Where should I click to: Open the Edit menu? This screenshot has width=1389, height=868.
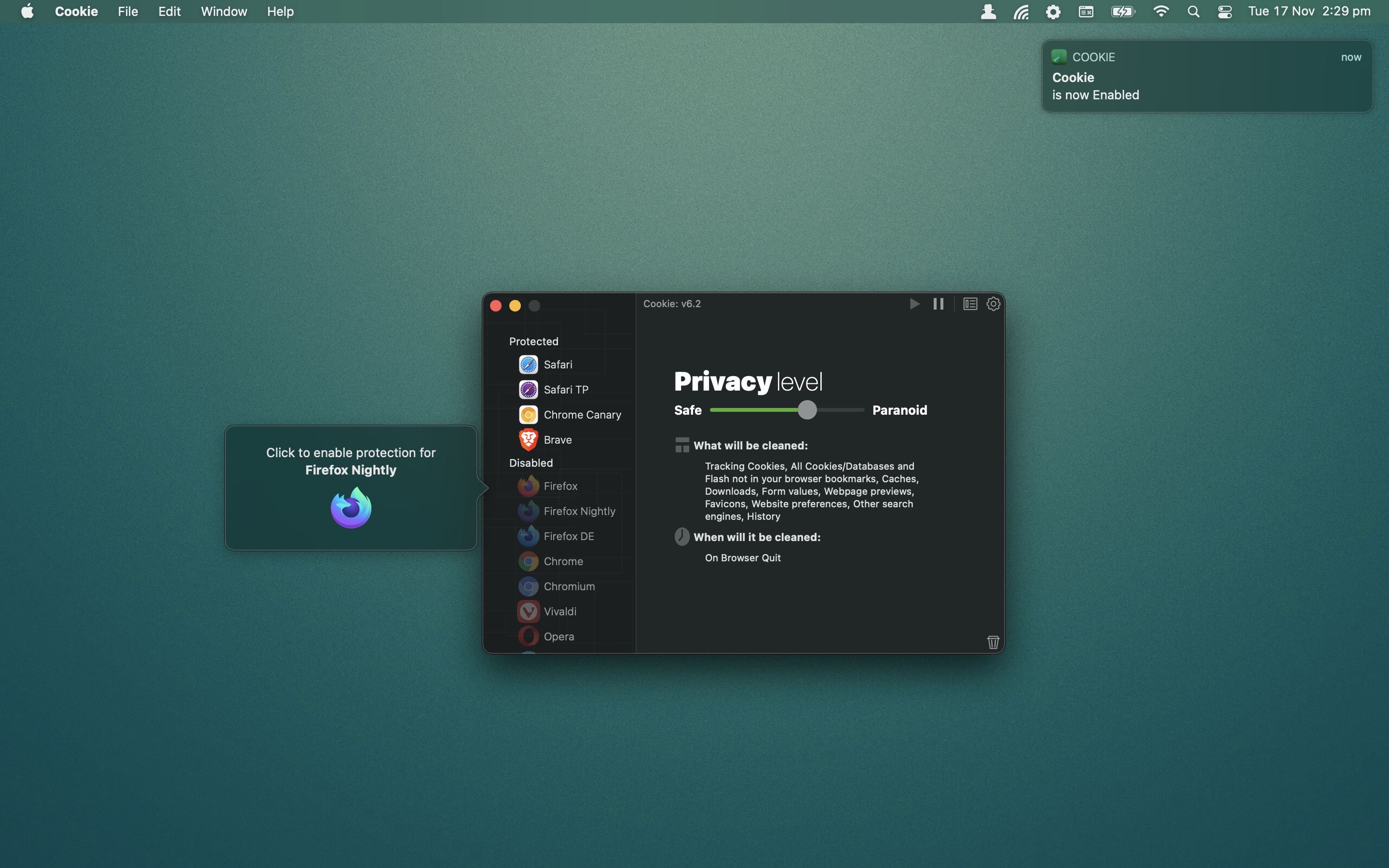point(169,12)
